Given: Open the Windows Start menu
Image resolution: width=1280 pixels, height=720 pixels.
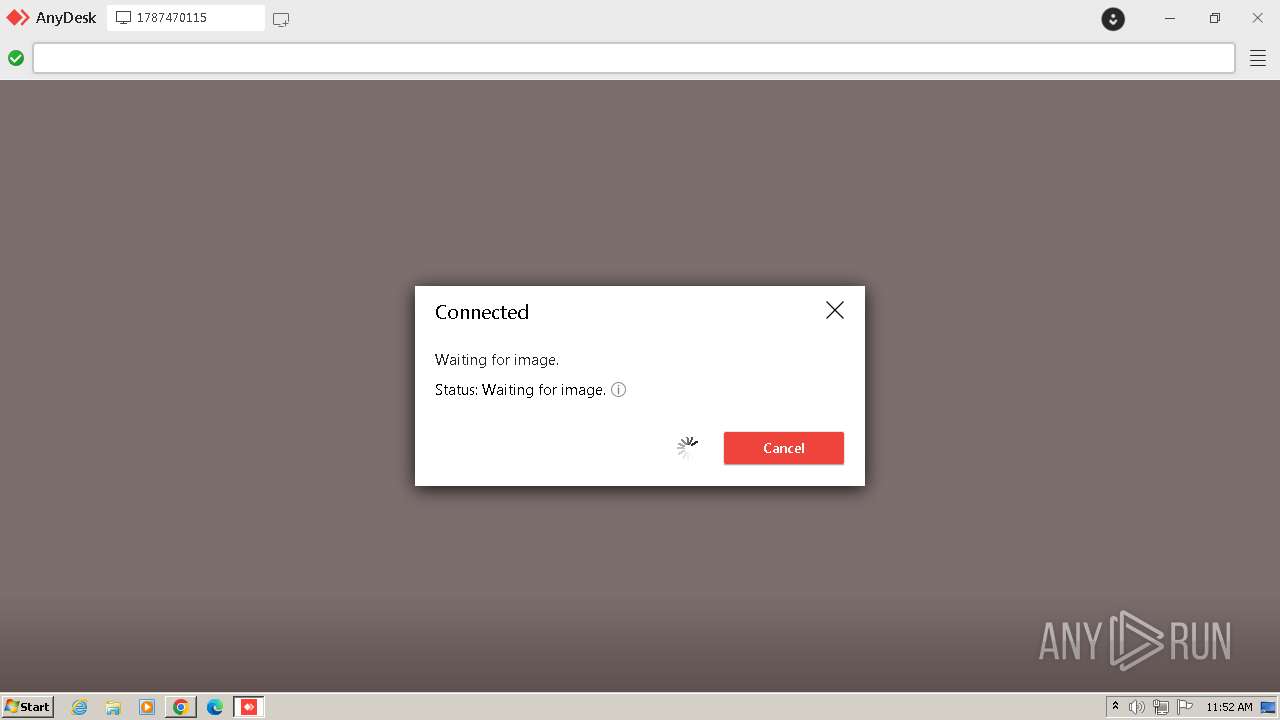Looking at the screenshot, I should (x=28, y=706).
